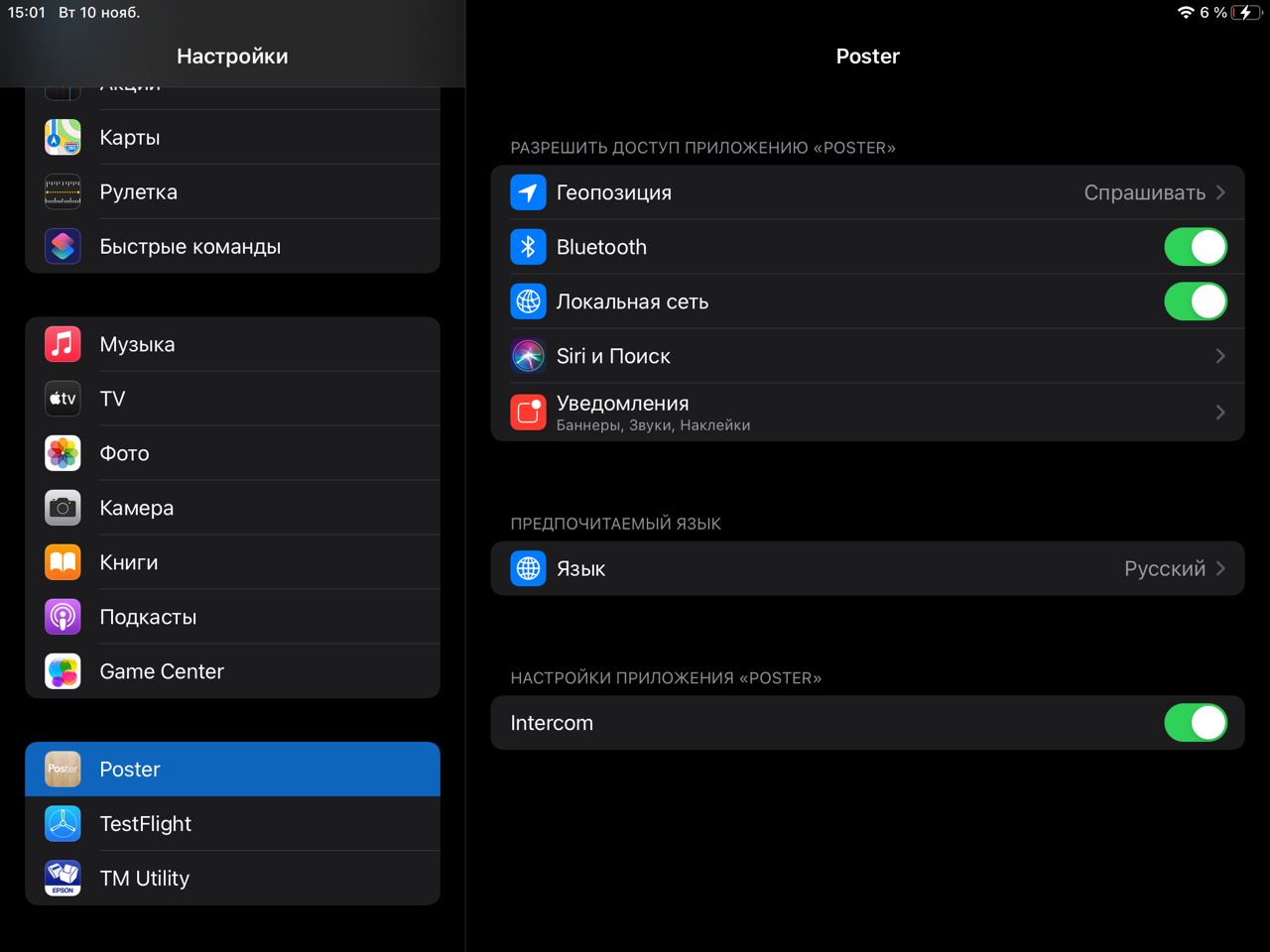
Task: Tap the Русский language value
Action: [1165, 568]
